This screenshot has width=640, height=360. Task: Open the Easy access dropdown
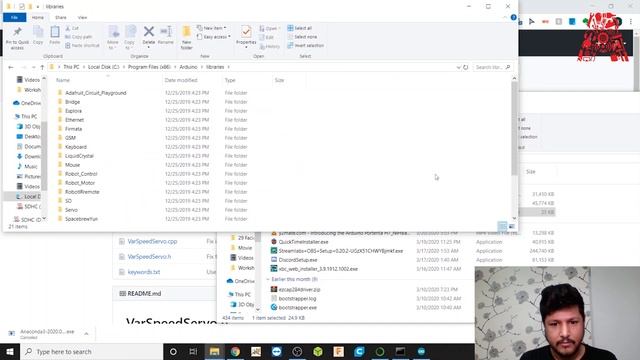pos(213,37)
